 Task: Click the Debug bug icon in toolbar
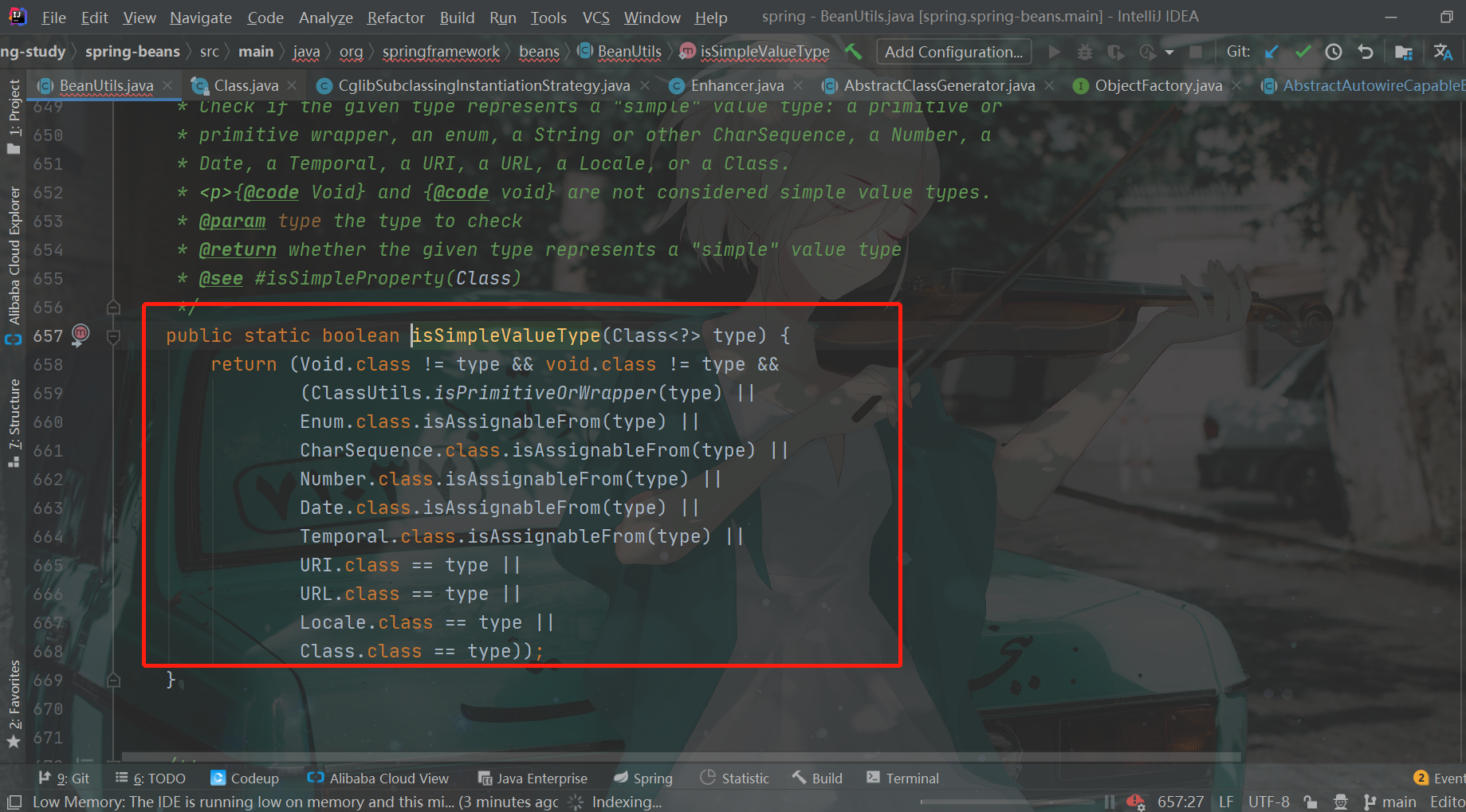pyautogui.click(x=1085, y=52)
